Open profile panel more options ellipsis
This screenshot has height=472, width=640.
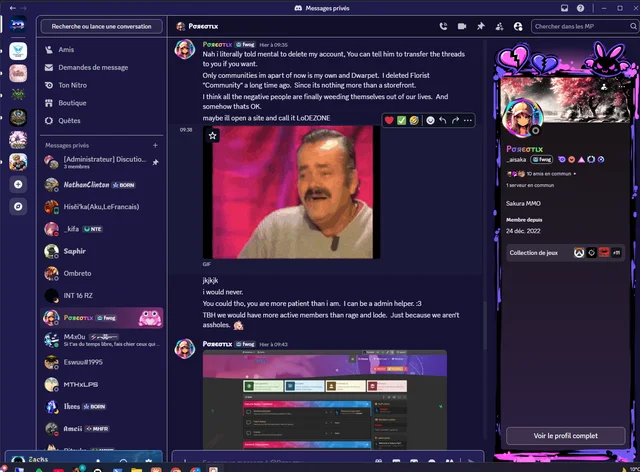click(621, 87)
